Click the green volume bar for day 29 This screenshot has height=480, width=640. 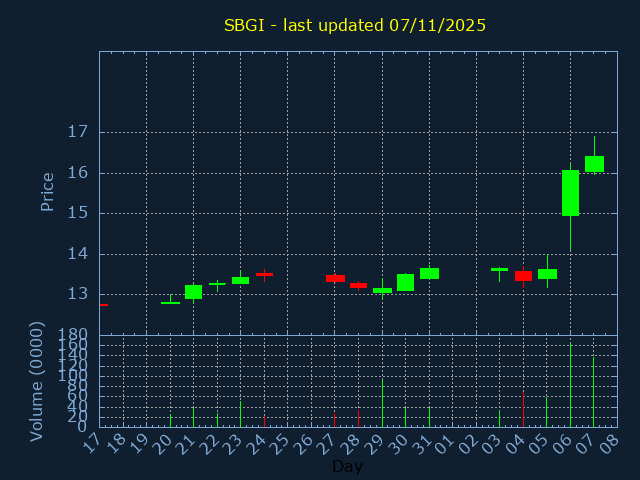point(382,403)
